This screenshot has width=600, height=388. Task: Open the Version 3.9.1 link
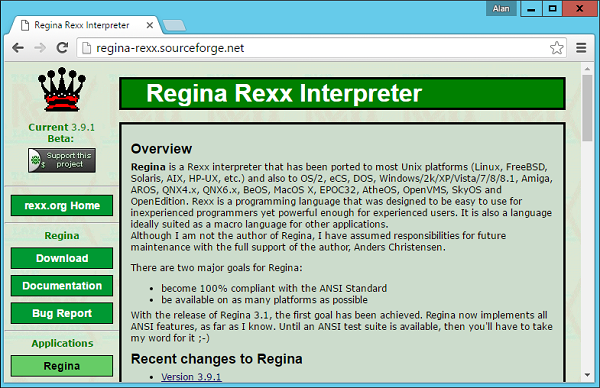(x=191, y=377)
